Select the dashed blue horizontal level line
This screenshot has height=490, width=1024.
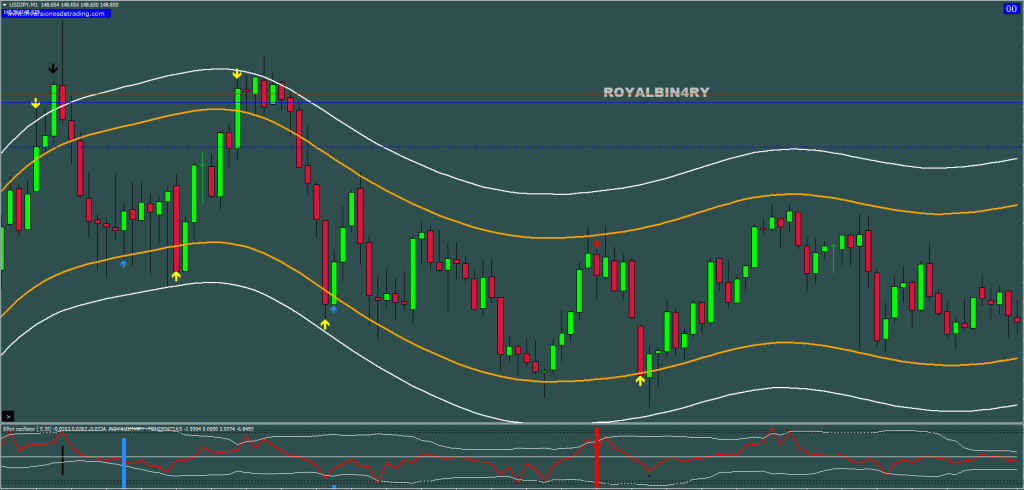[512, 147]
